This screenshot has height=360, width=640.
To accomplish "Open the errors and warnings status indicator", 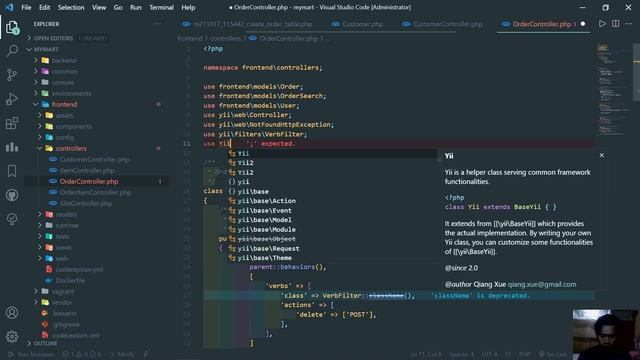I will pyautogui.click(x=81, y=354).
